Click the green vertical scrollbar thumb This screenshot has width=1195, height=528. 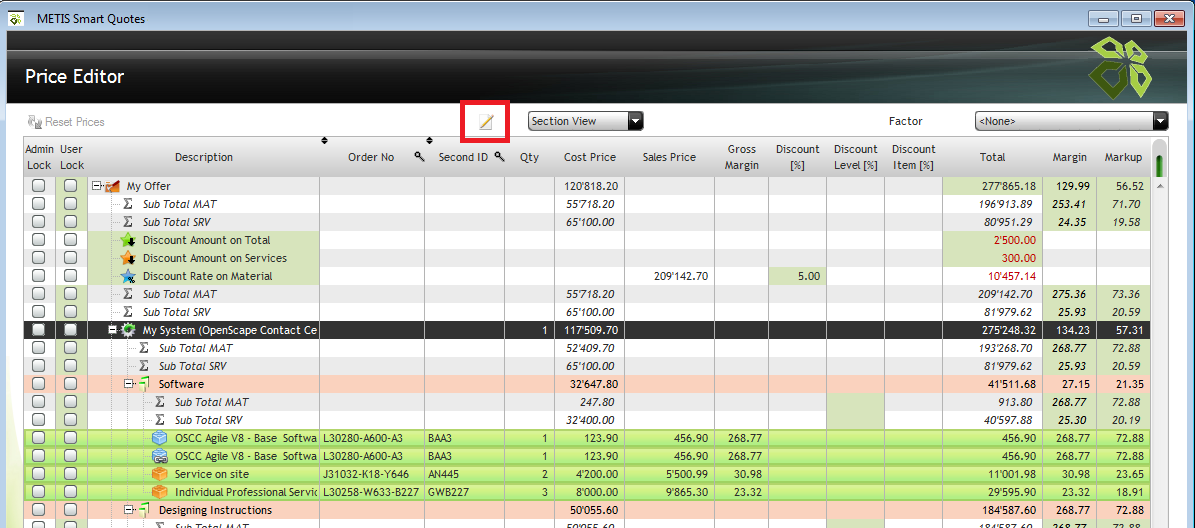1160,166
